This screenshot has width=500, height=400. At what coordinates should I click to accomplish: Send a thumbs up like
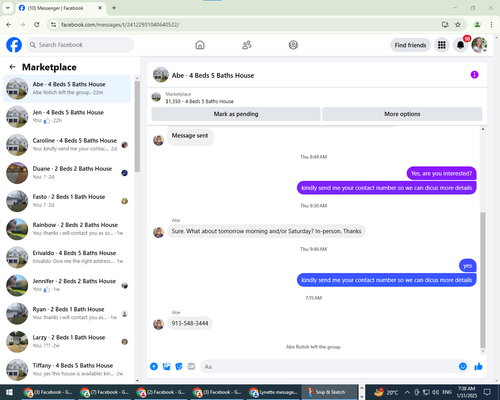pyautogui.click(x=478, y=367)
